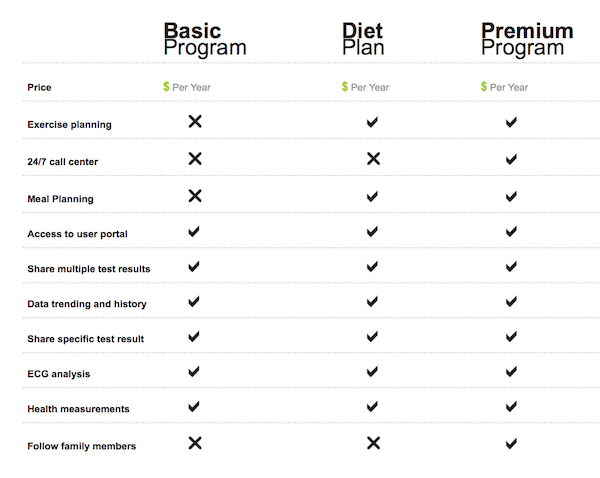Click Premium checkmark for Data trending and history
Viewport: 600px width, 478px height.
[511, 301]
